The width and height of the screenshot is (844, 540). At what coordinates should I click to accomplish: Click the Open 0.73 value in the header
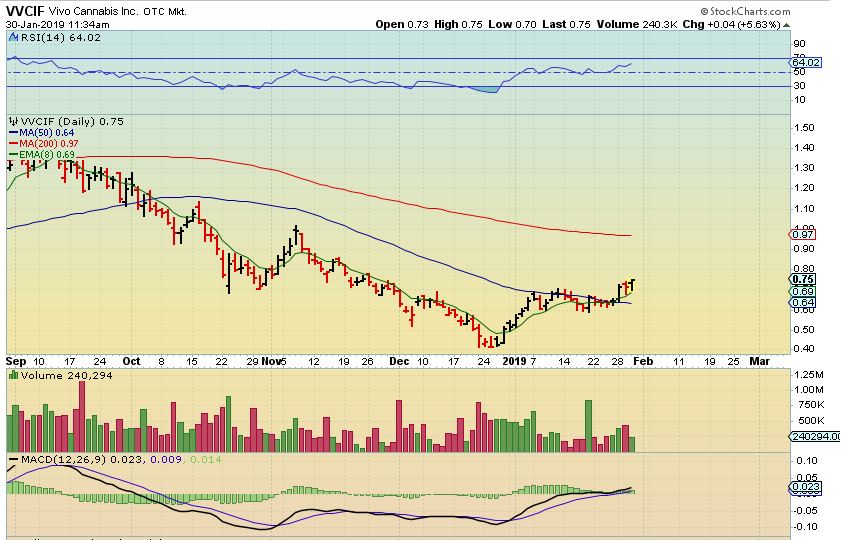[x=402, y=24]
